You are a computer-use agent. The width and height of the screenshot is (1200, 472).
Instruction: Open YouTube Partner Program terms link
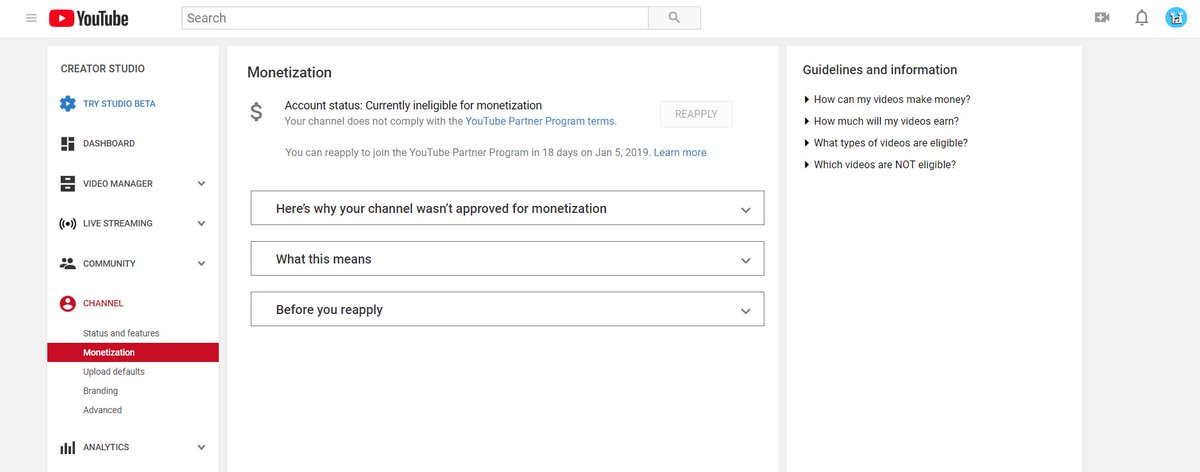(x=541, y=121)
